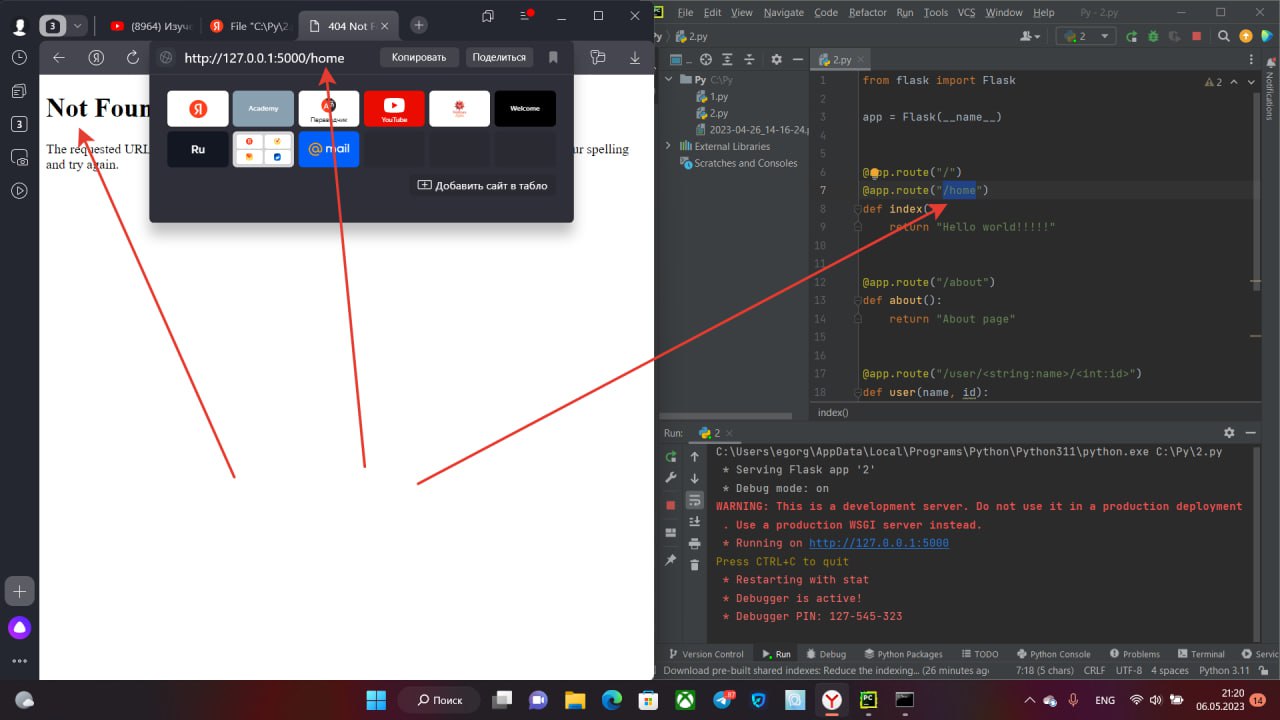Image resolution: width=1280 pixels, height=720 pixels.
Task: Click the Debug bug icon in the top toolbar
Action: click(1152, 36)
